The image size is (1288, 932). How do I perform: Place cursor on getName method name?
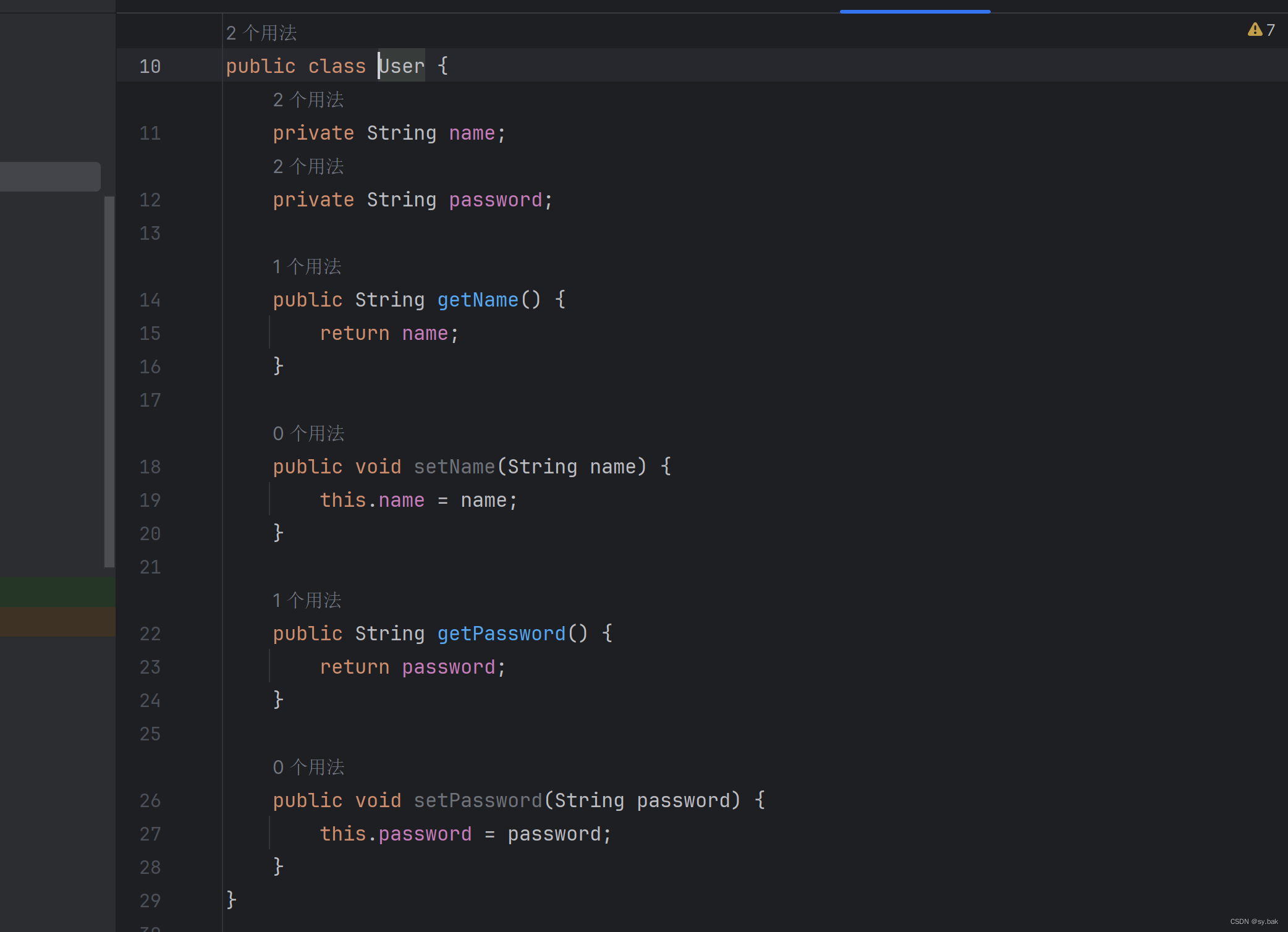(478, 300)
